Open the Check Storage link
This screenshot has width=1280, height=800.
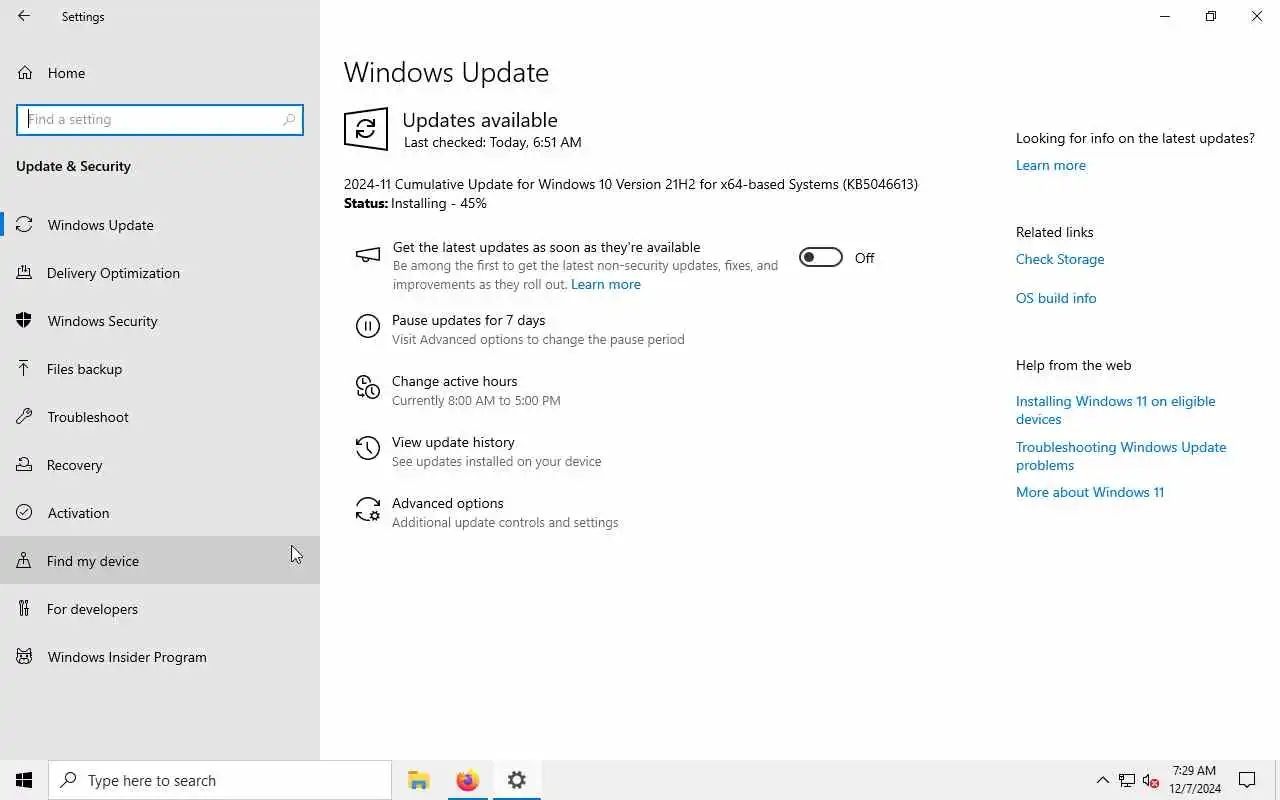pos(1060,259)
